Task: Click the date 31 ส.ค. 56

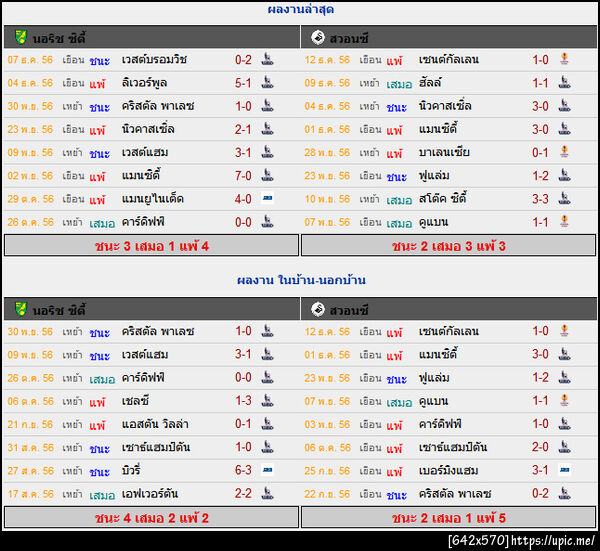Action: tap(30, 447)
